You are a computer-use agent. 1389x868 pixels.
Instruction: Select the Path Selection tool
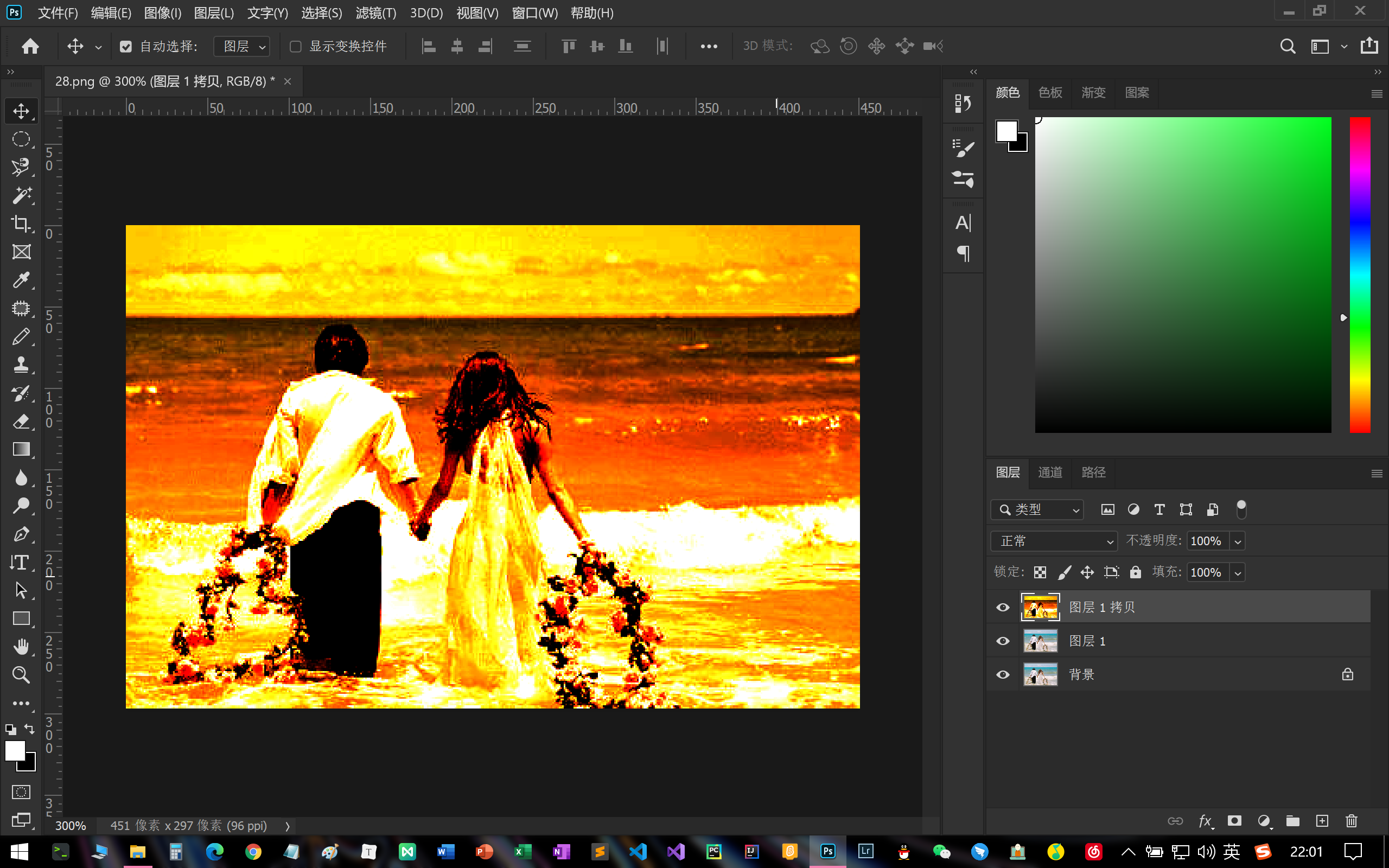(21, 590)
